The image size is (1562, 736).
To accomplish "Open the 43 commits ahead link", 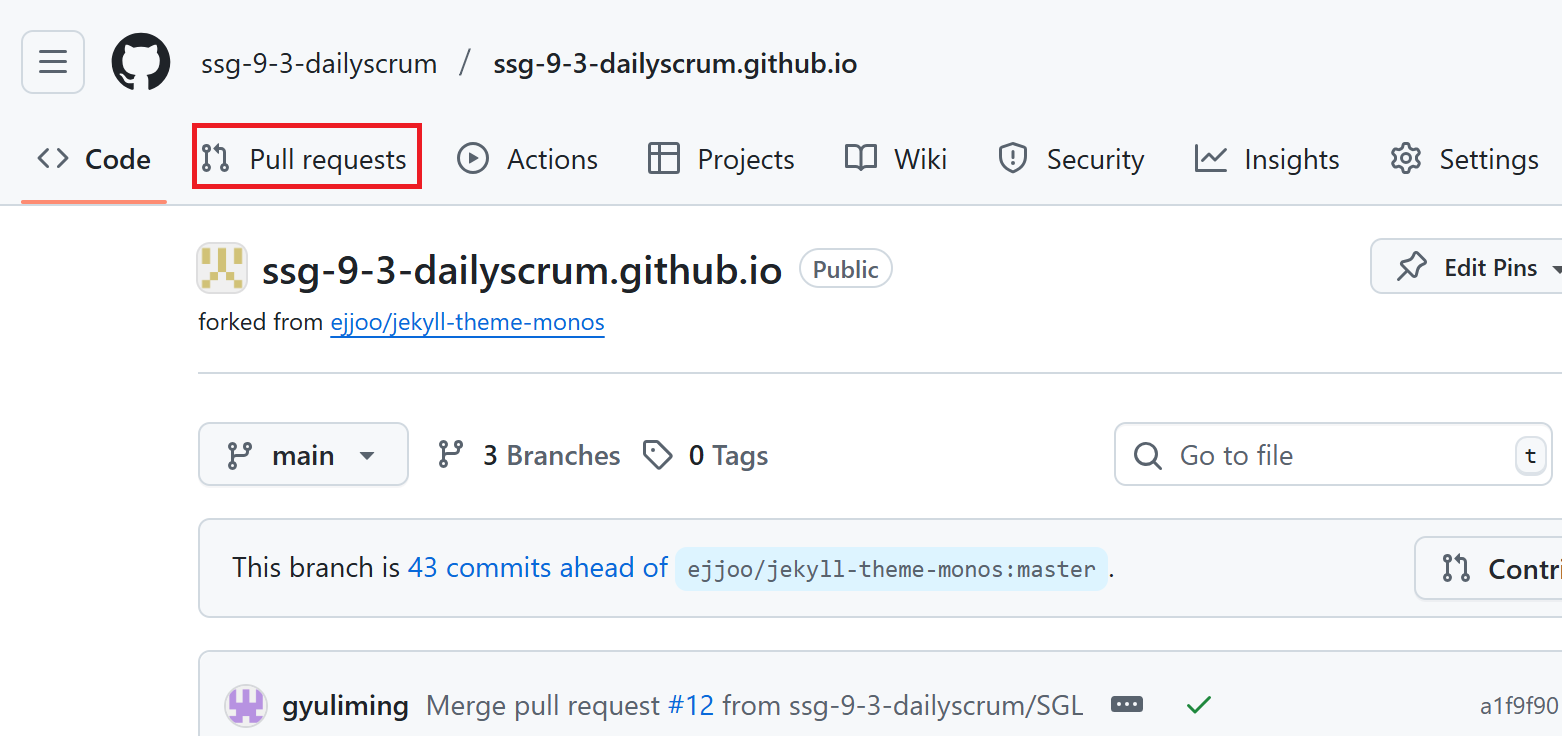I will coord(537,568).
